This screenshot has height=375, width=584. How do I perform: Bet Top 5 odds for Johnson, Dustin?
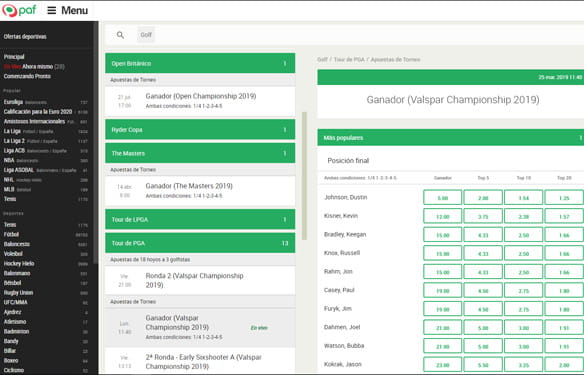483,197
